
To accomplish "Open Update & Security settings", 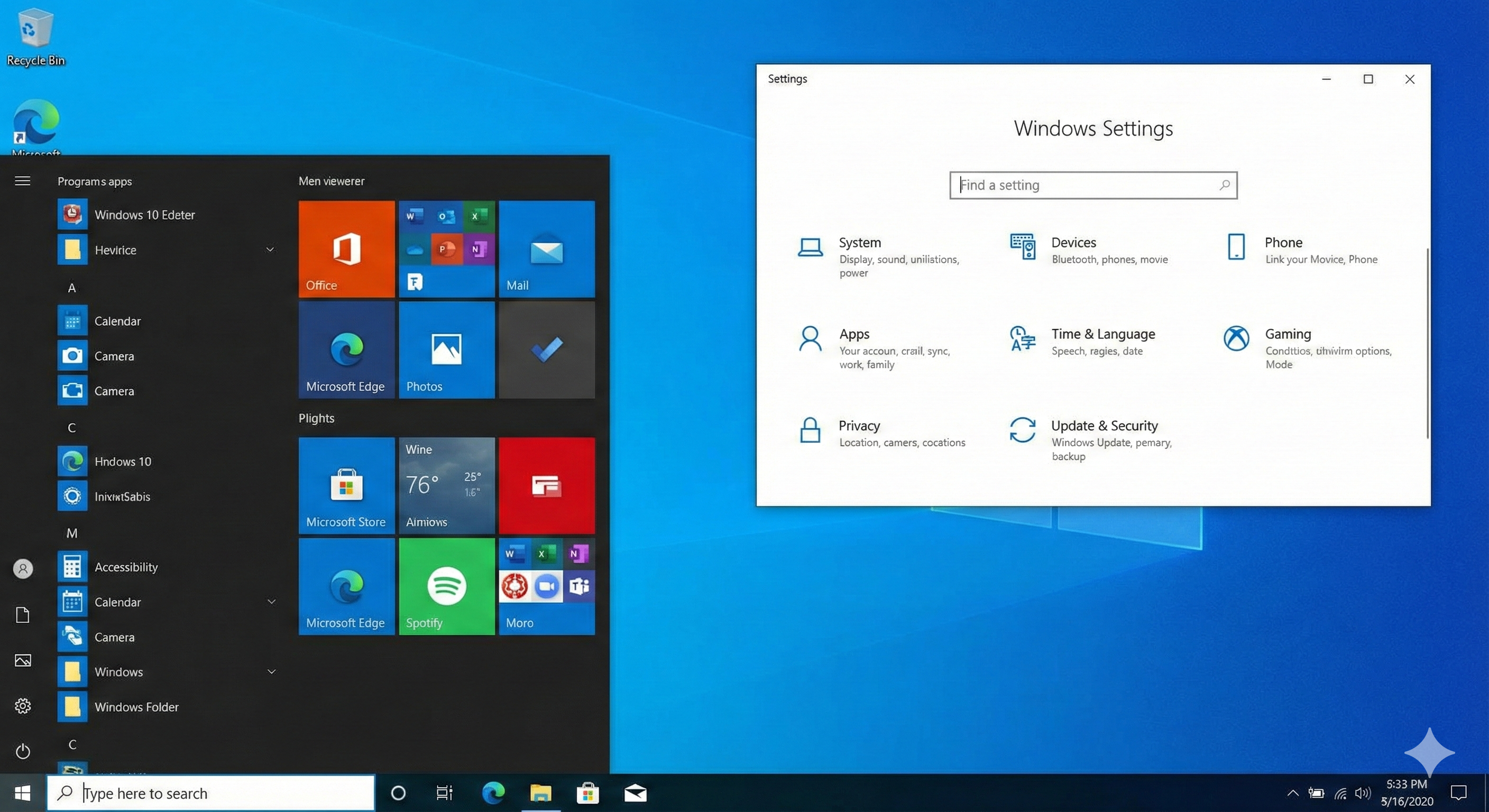I will pos(1104,426).
